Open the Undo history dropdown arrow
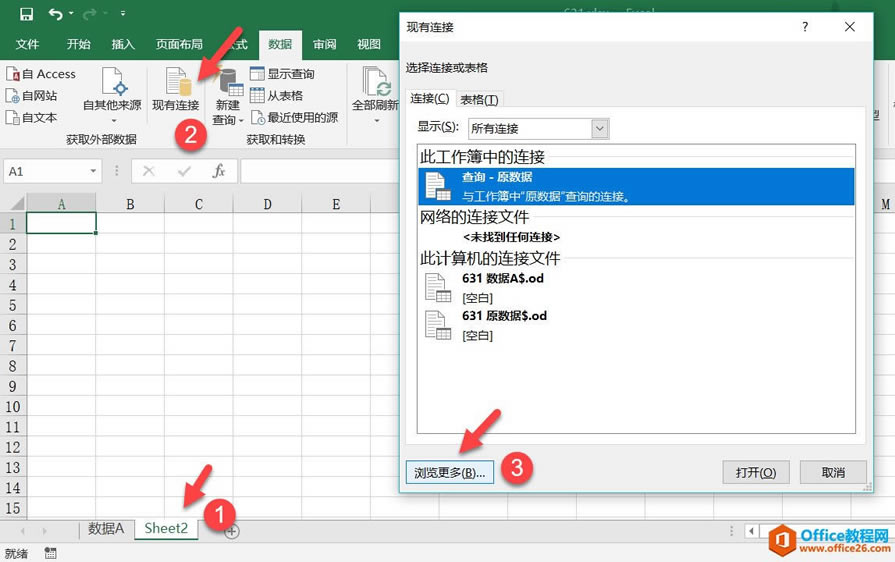The width and height of the screenshot is (895, 562). (71, 13)
